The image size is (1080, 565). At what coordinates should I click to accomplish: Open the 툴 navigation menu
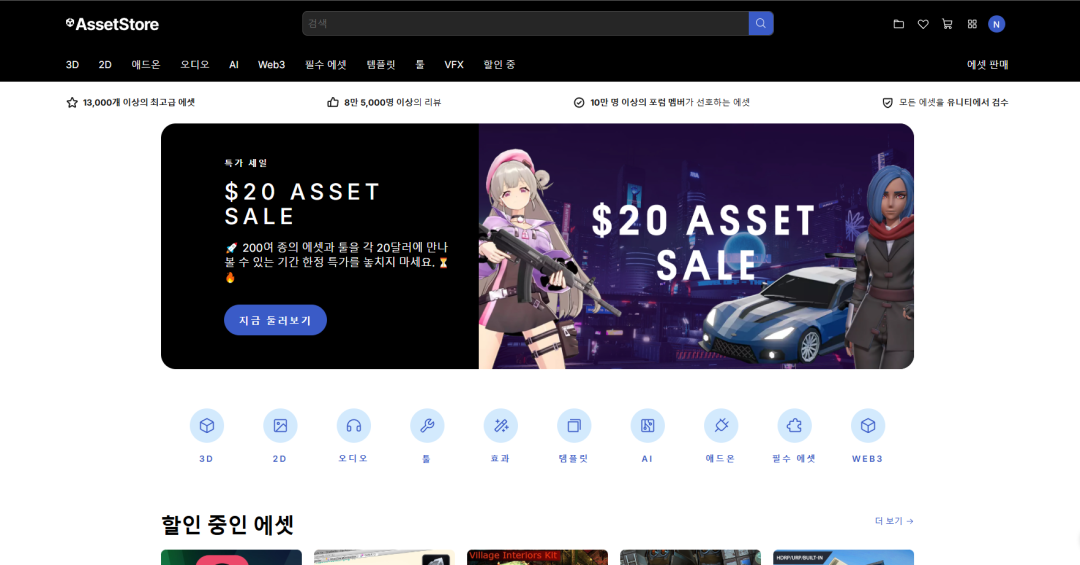click(x=420, y=65)
